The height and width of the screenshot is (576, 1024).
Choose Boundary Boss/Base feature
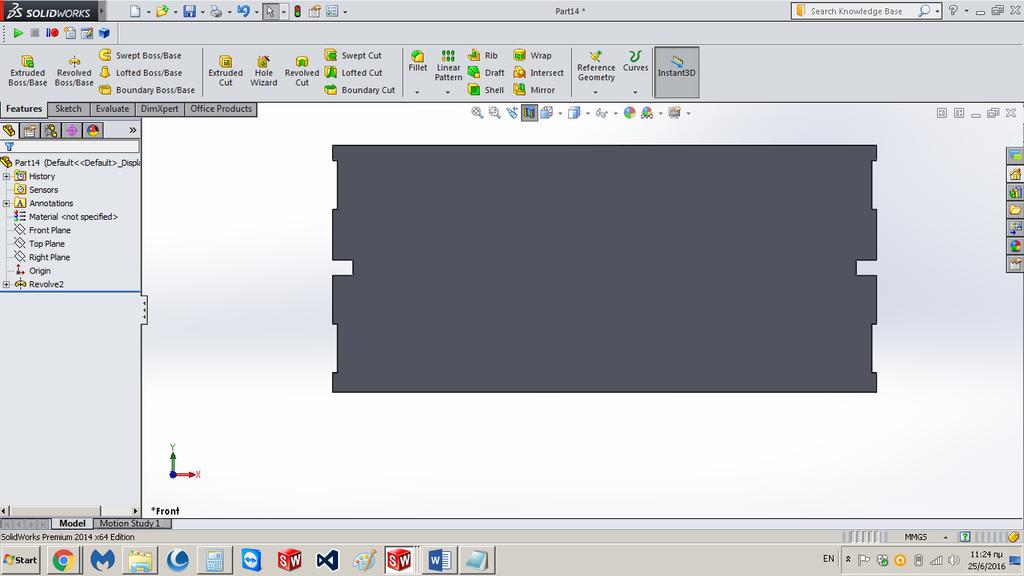coord(147,89)
